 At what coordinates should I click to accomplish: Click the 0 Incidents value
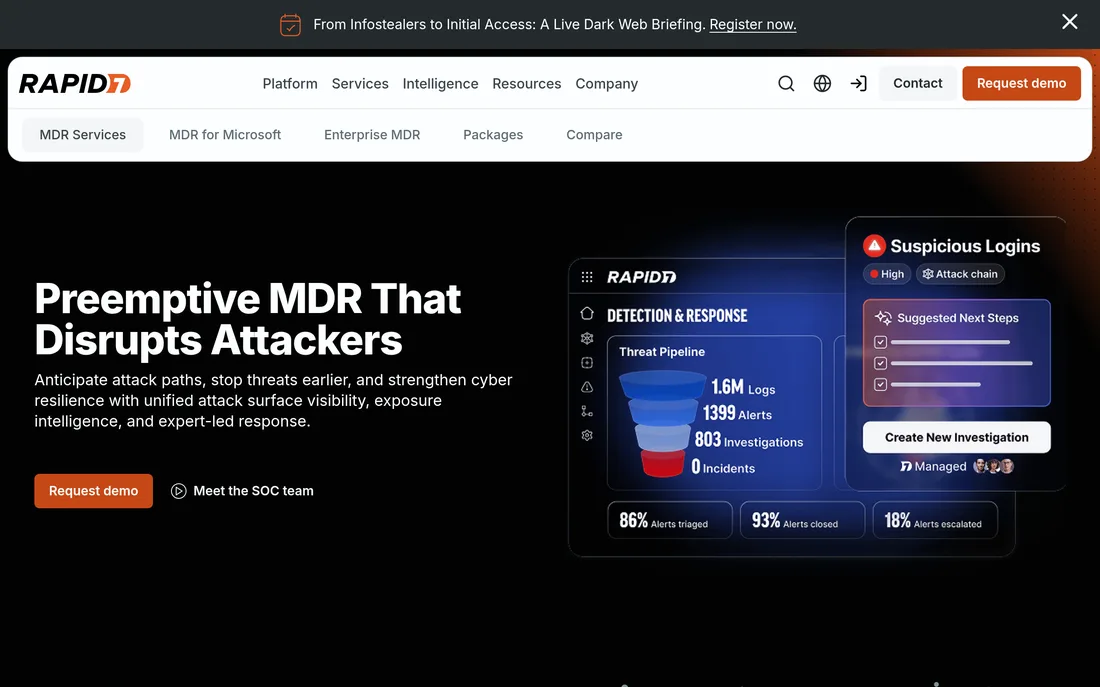coord(723,467)
